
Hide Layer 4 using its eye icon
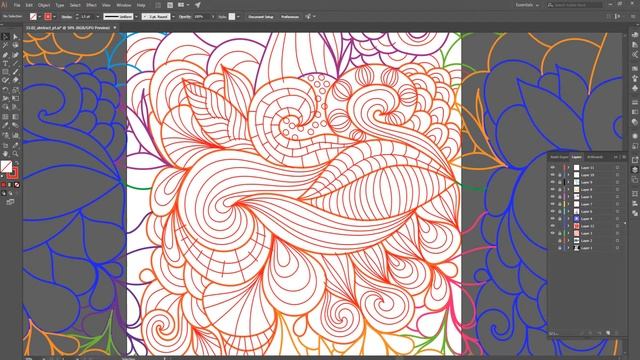552,219
